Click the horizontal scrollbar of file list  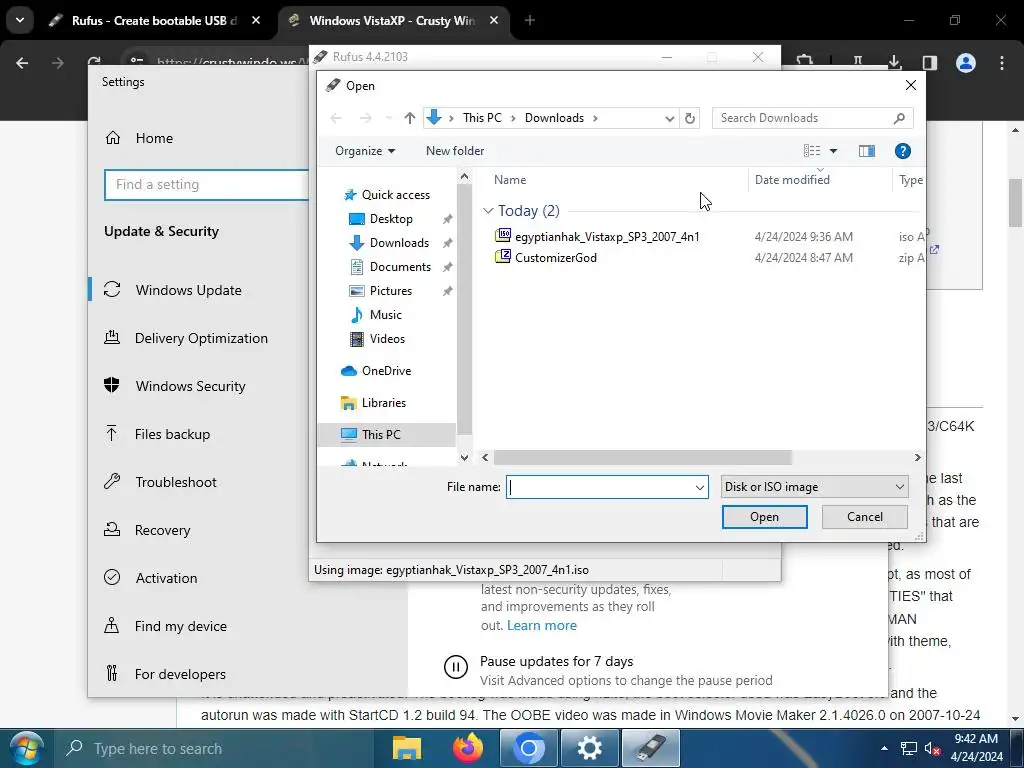click(643, 458)
